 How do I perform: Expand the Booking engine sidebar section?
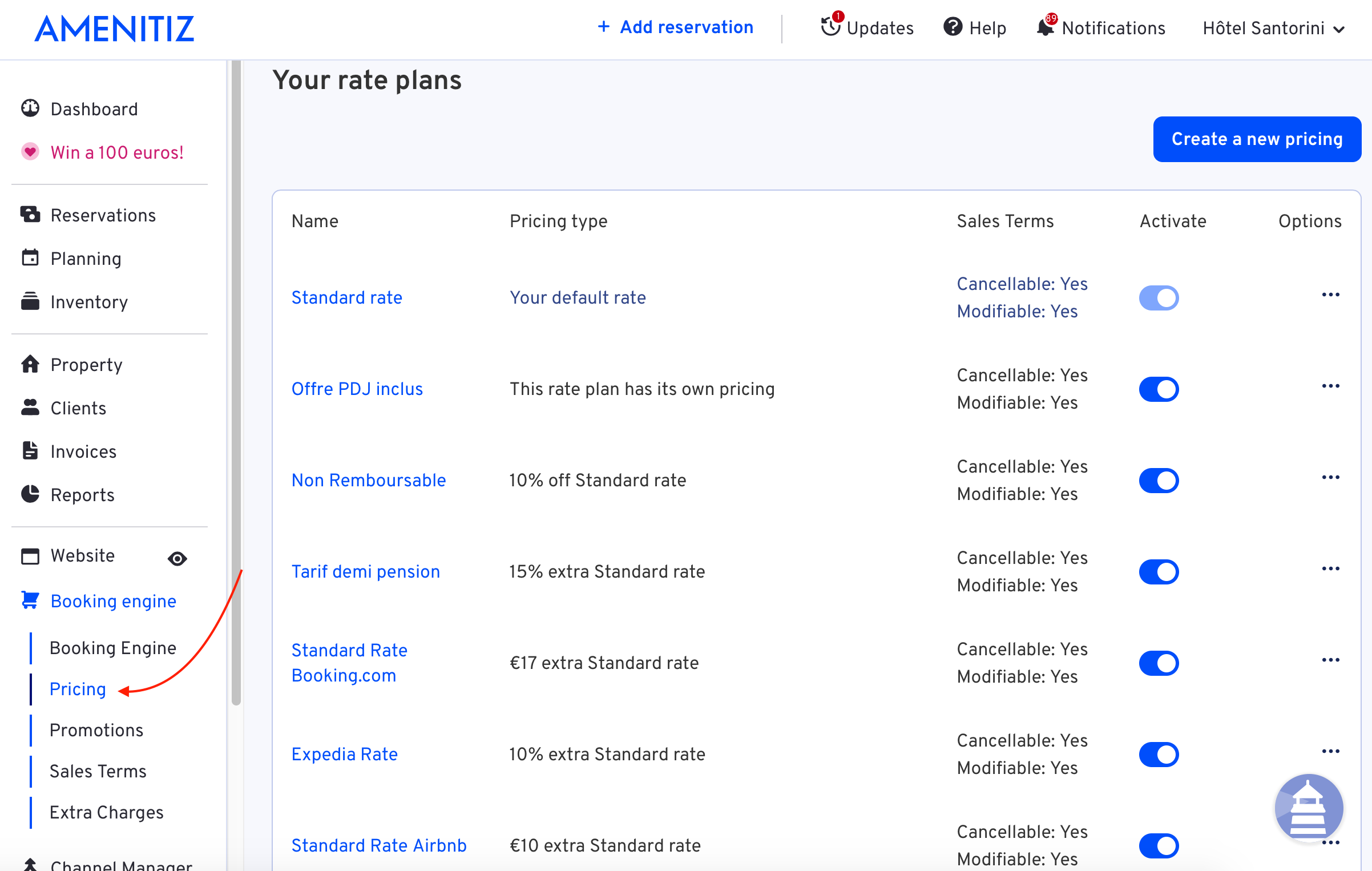click(113, 601)
